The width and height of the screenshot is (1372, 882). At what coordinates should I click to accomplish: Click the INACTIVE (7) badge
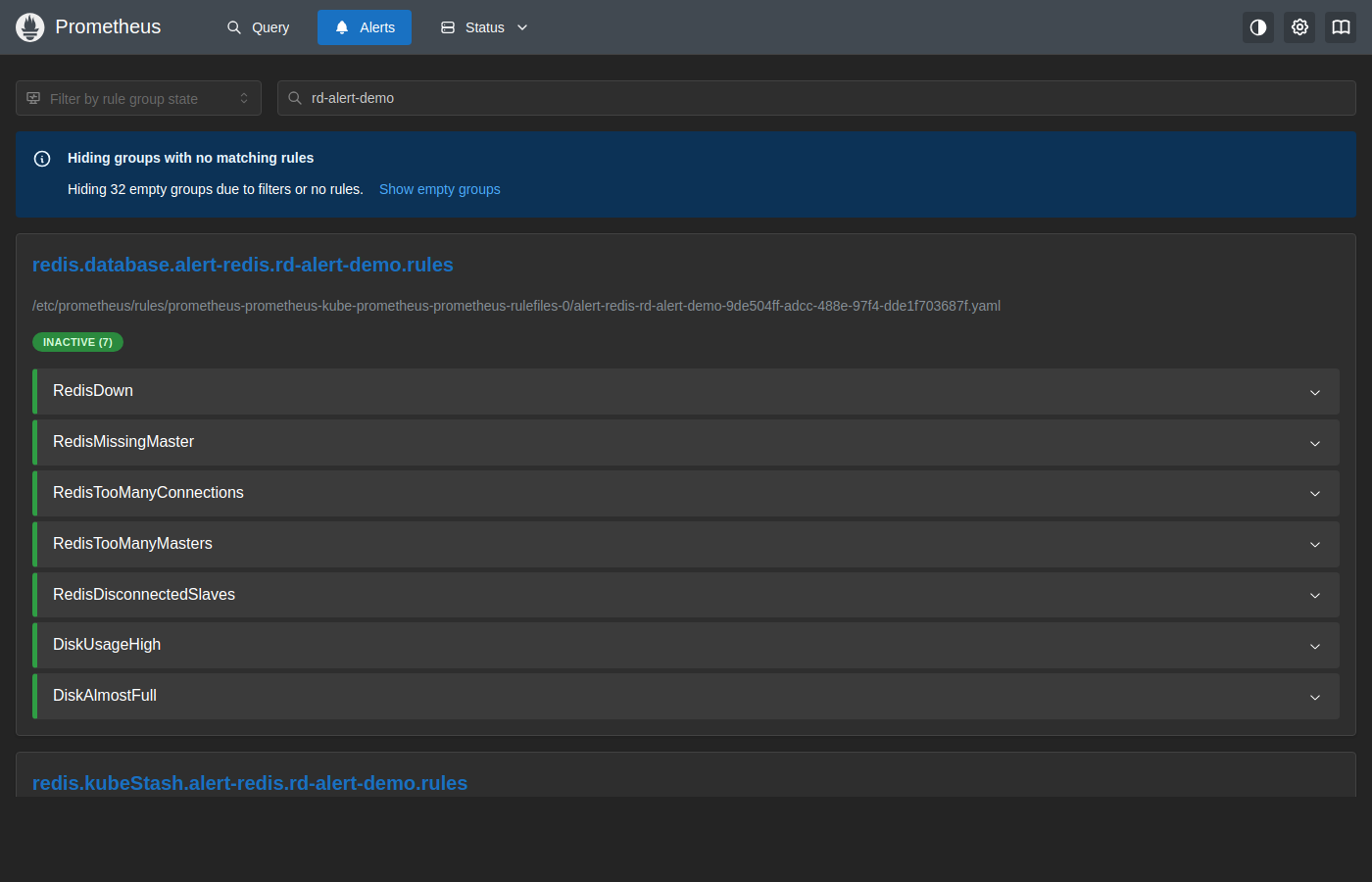tap(77, 342)
